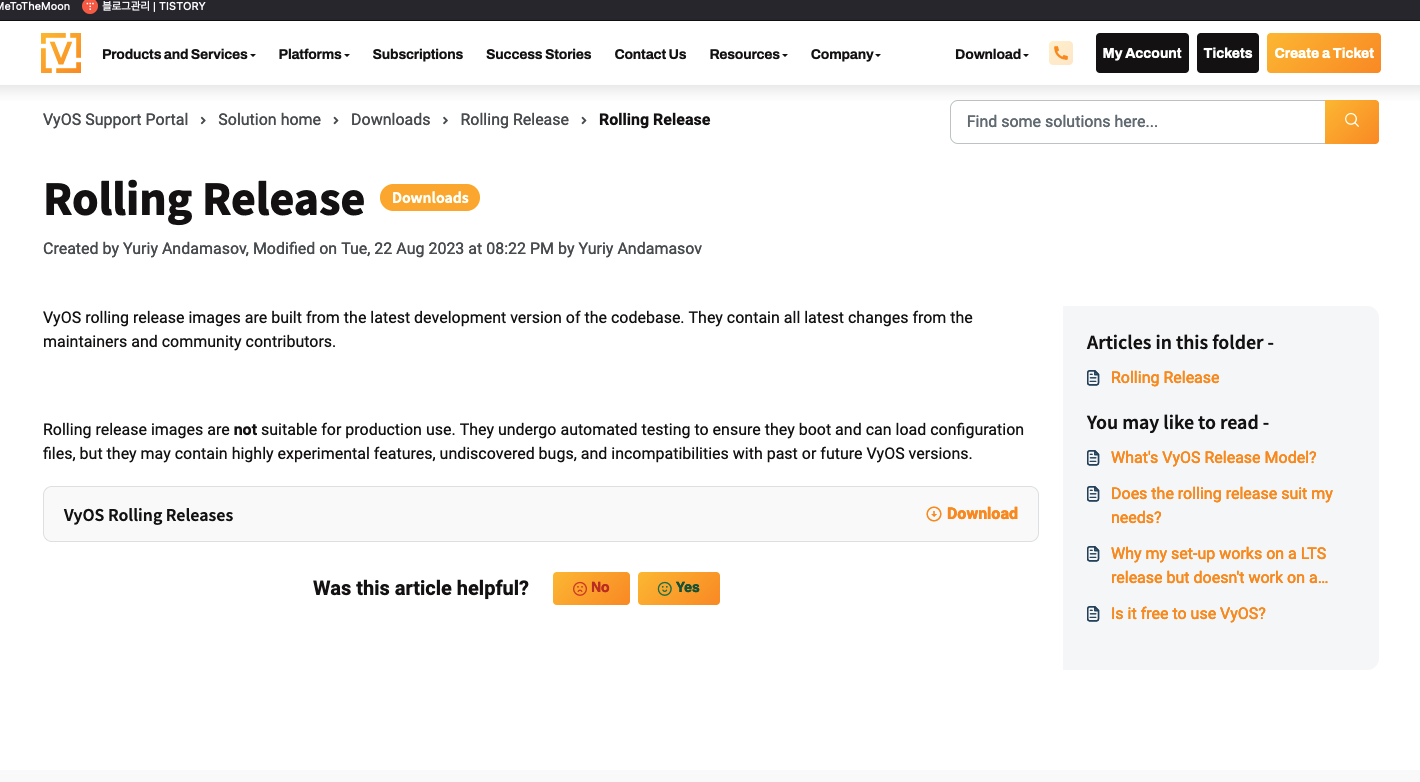This screenshot has width=1420, height=782.
Task: Select the Tistory browser tab
Action: [x=144, y=6]
